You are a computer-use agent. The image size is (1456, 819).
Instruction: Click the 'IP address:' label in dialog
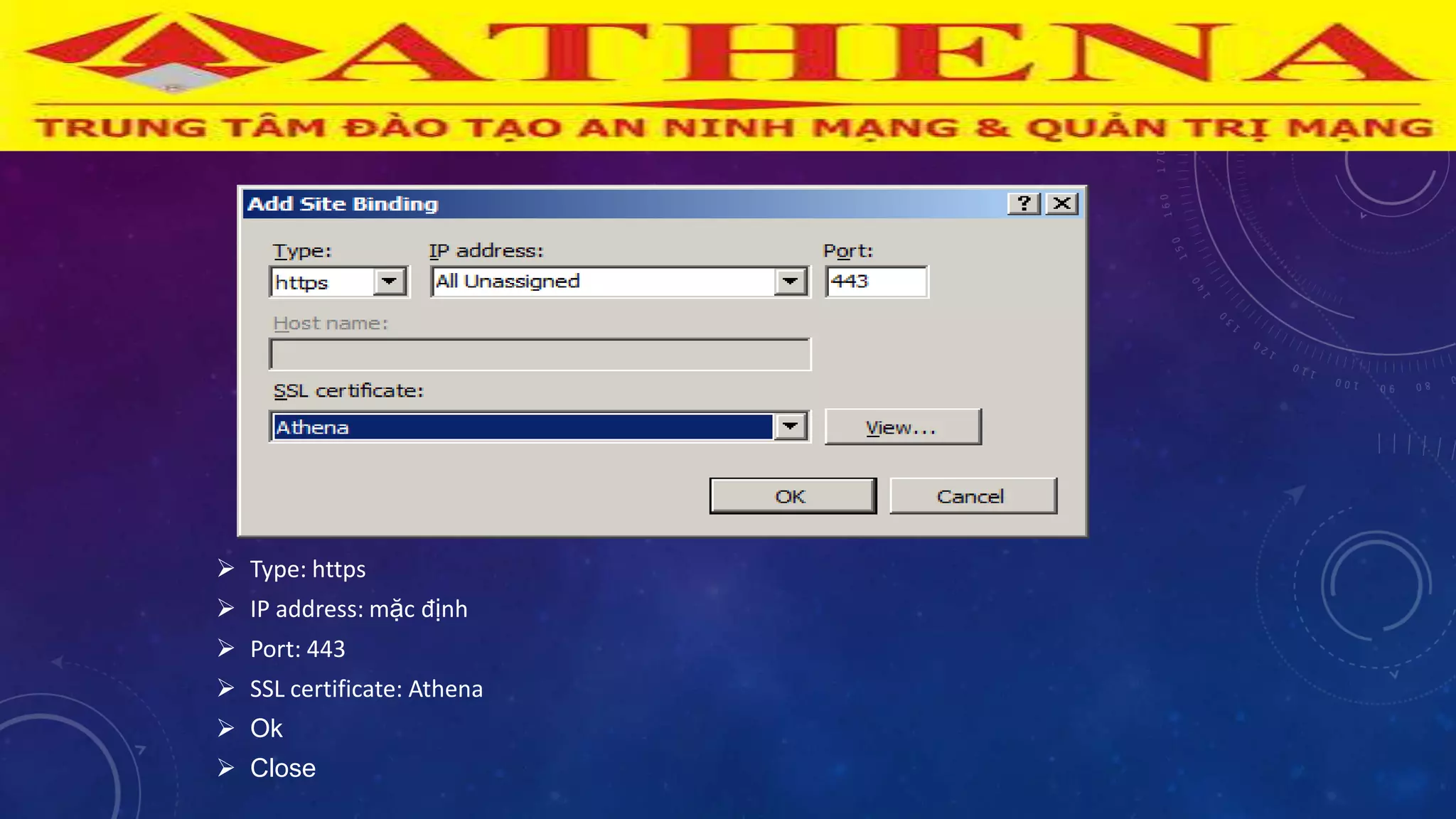[x=486, y=251]
